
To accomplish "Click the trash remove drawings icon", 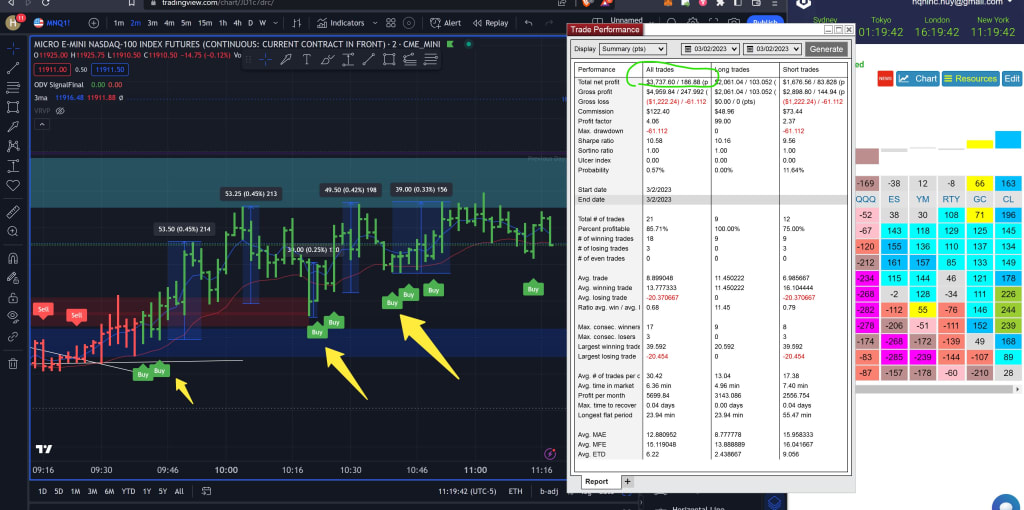I will [13, 363].
